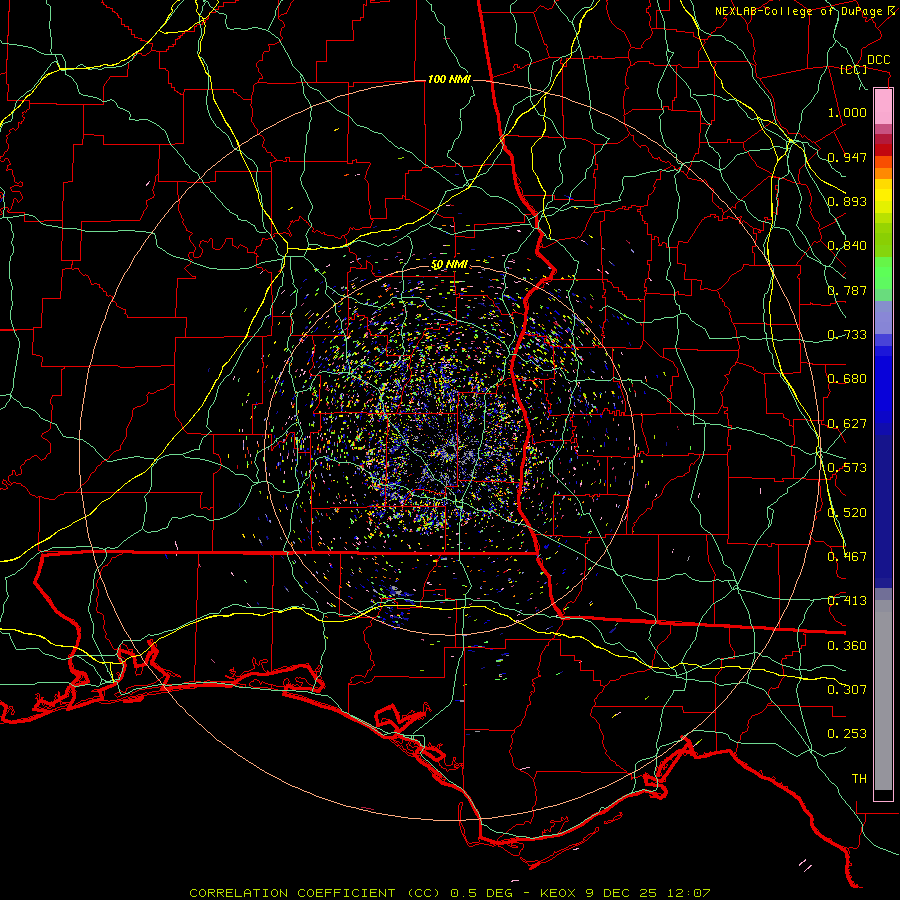This screenshot has width=900, height=900.
Task: Click the 0.520 scale value
Action: pos(847,513)
